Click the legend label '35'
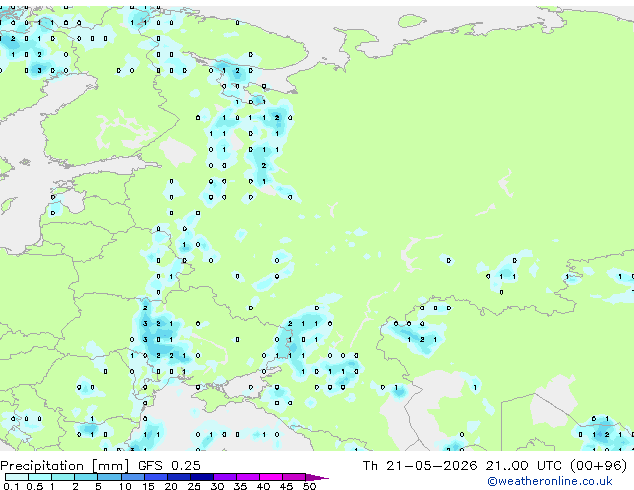634x490 pixels. click(240, 486)
